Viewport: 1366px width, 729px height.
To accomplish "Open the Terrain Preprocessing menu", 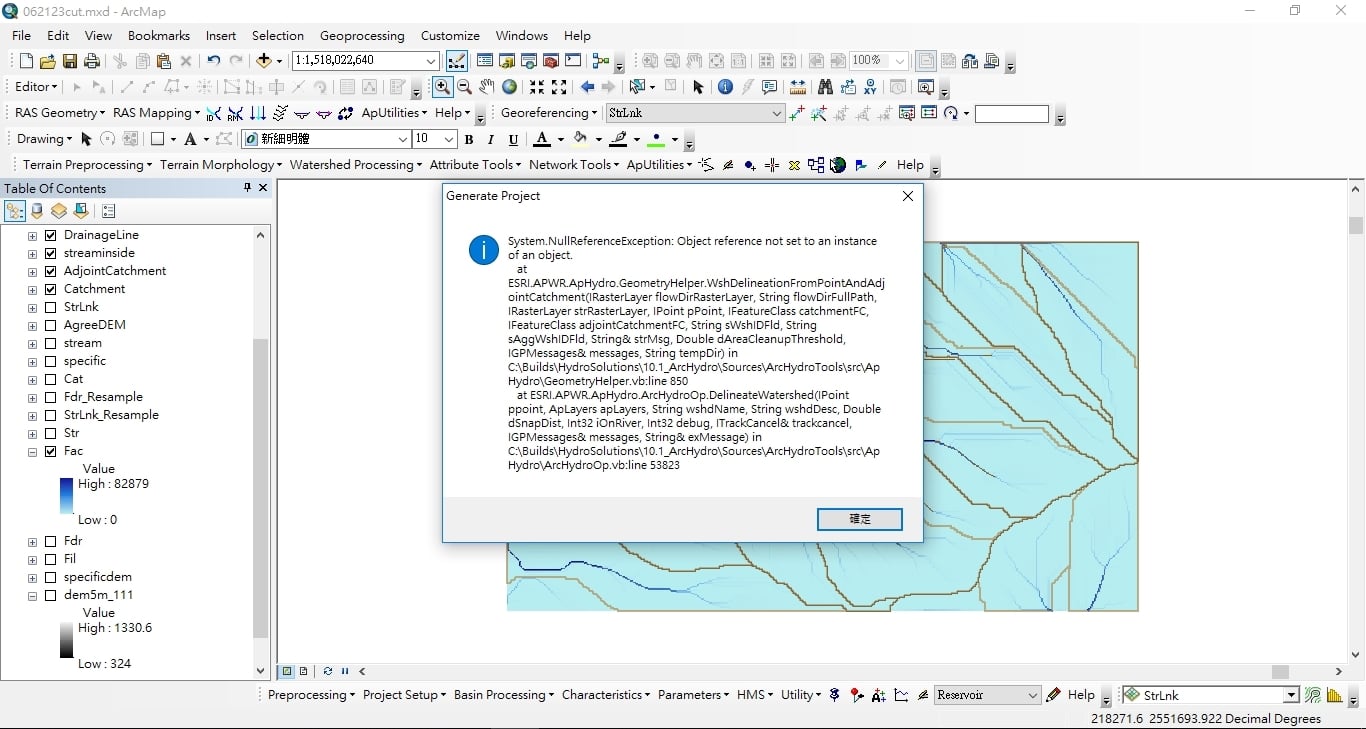I will point(87,165).
